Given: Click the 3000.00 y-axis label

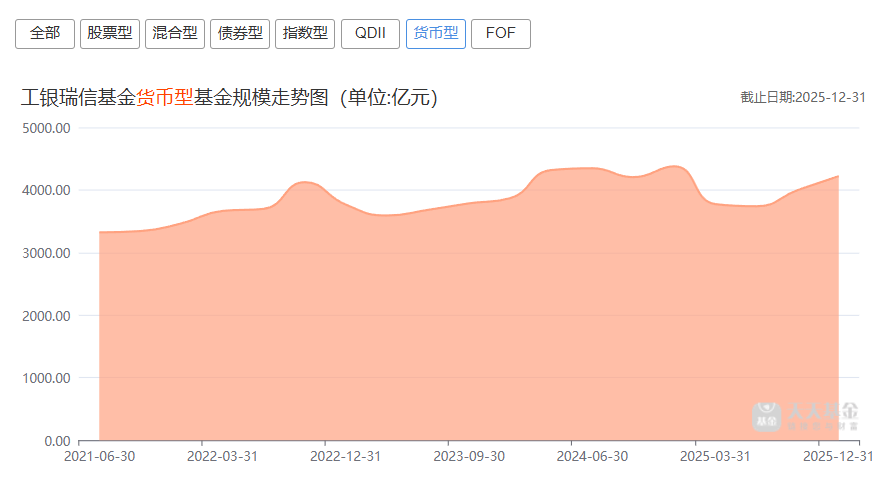Looking at the screenshot, I should pyautogui.click(x=46, y=253).
